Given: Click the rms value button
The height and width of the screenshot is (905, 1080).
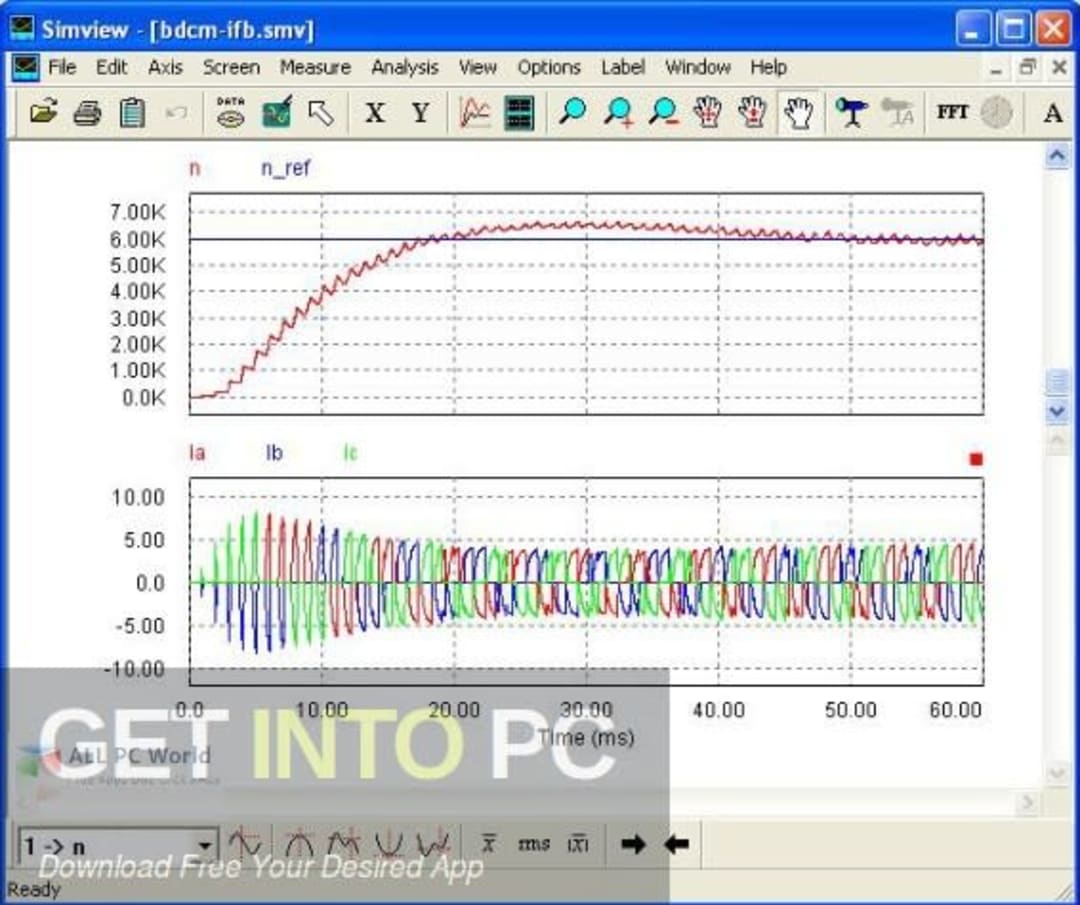Looking at the screenshot, I should point(533,844).
